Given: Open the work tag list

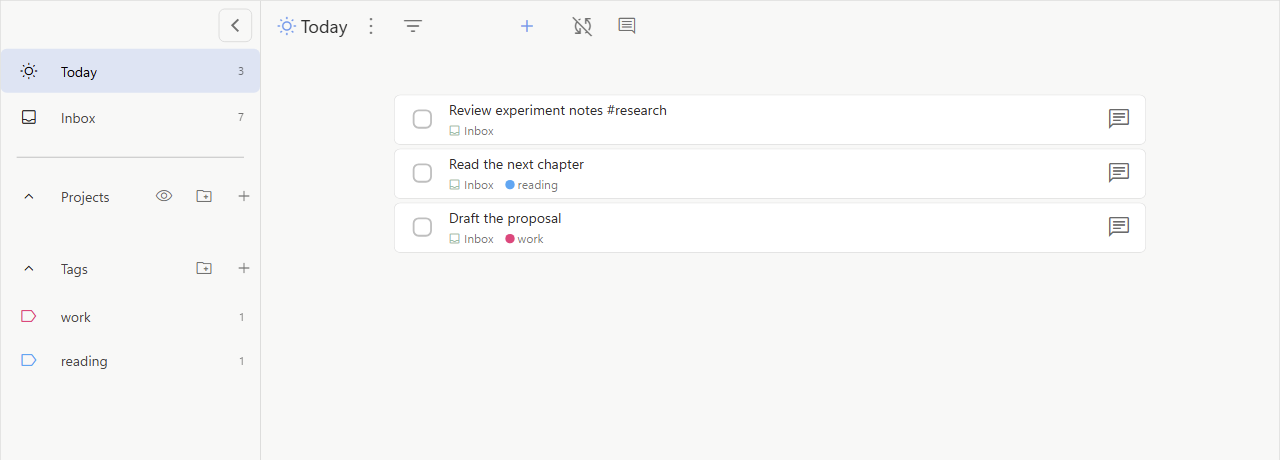Looking at the screenshot, I should point(130,317).
